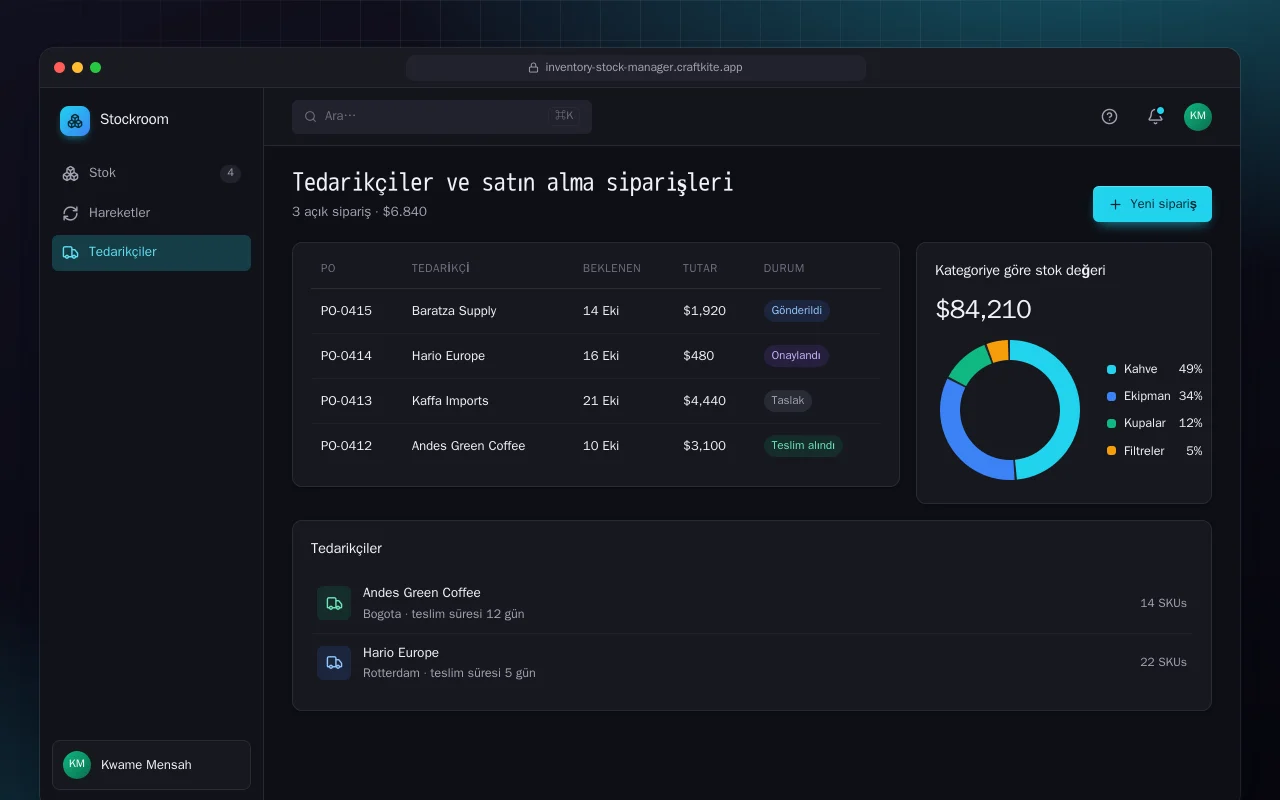
Task: Select the Tedarikçiler sidebar item
Action: pyautogui.click(x=151, y=253)
